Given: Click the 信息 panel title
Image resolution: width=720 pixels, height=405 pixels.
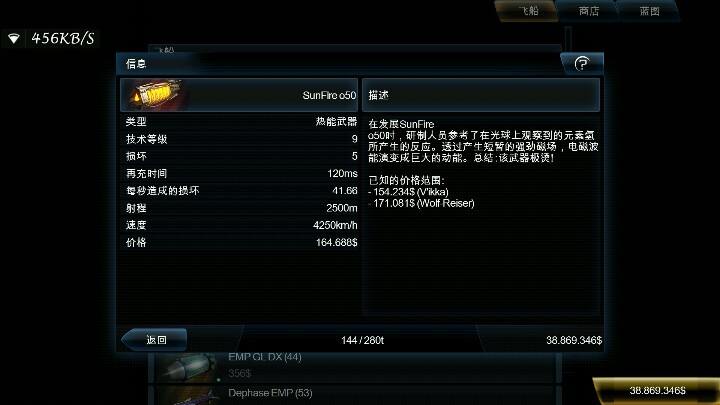Looking at the screenshot, I should 136,64.
